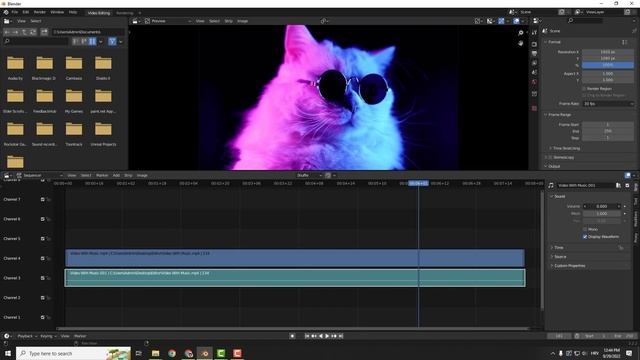Open the sequencer Add menu
This screenshot has height=360, width=640.
click(116, 176)
